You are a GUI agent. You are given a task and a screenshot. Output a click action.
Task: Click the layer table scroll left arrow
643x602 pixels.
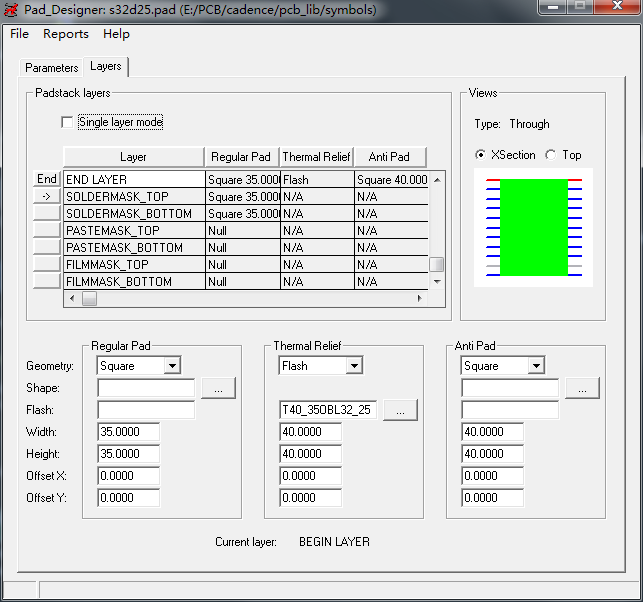tap(71, 299)
